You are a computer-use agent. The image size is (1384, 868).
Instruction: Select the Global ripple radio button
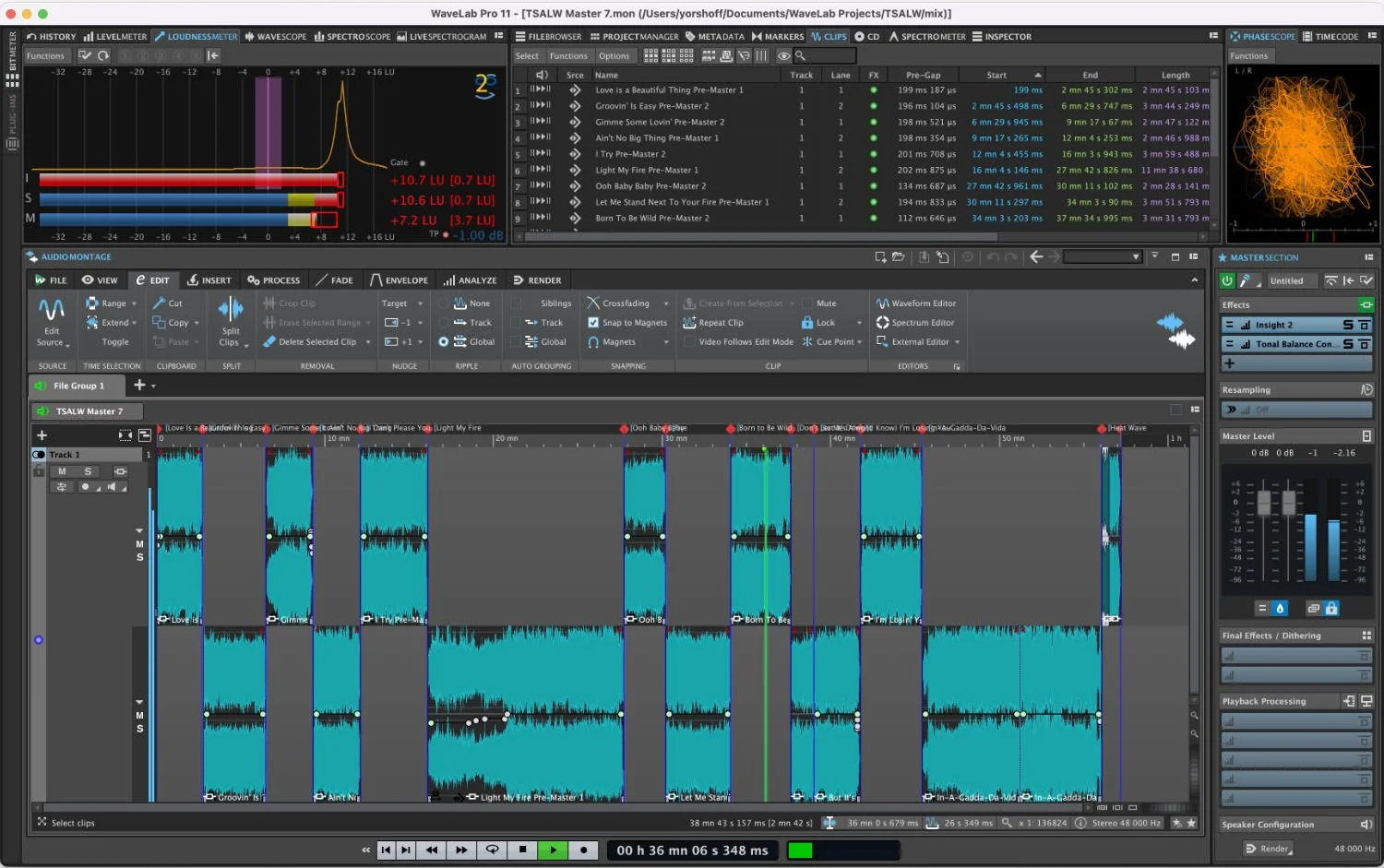pyautogui.click(x=443, y=342)
